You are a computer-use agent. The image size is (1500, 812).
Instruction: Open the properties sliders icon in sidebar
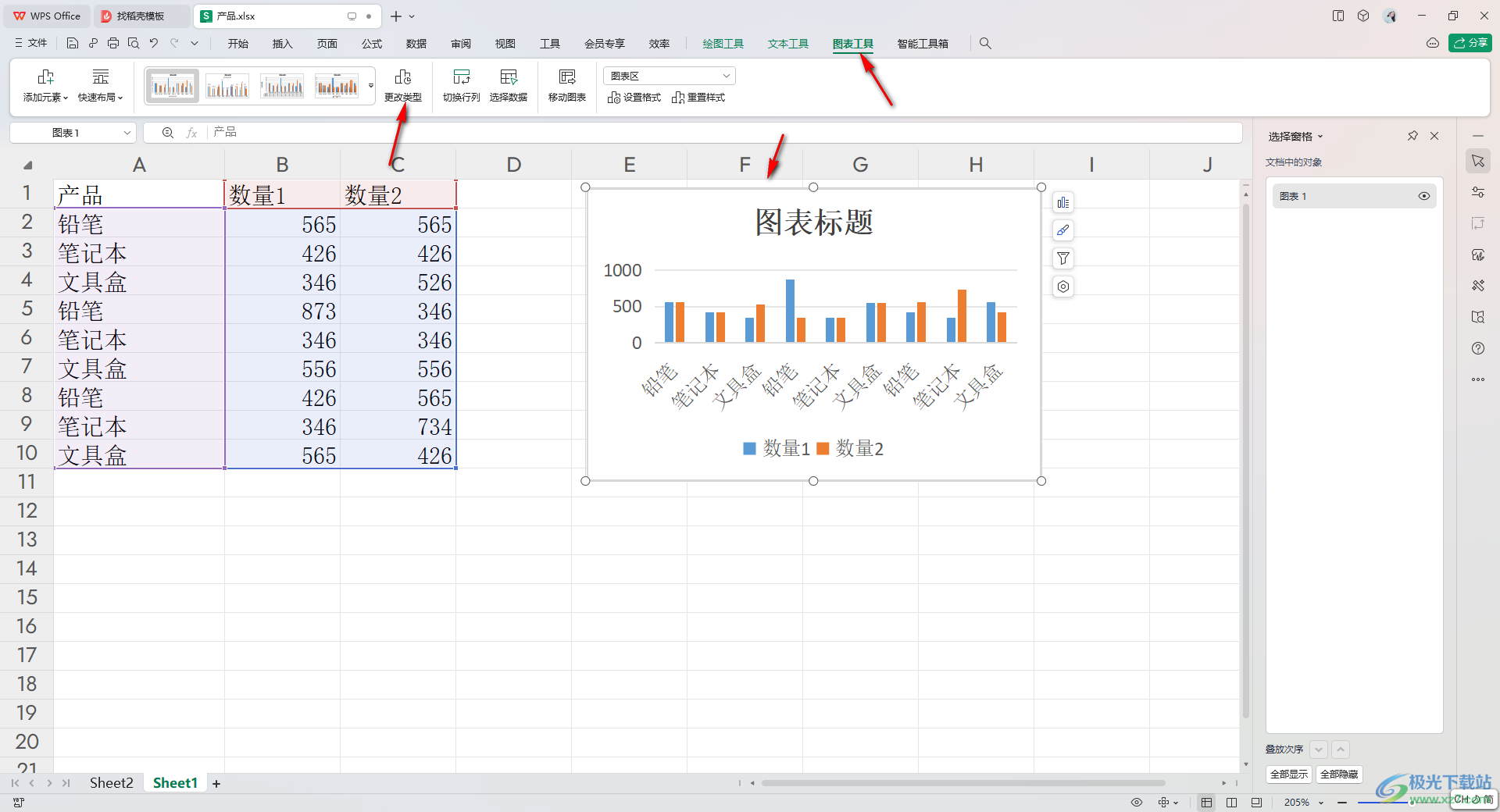1478,192
